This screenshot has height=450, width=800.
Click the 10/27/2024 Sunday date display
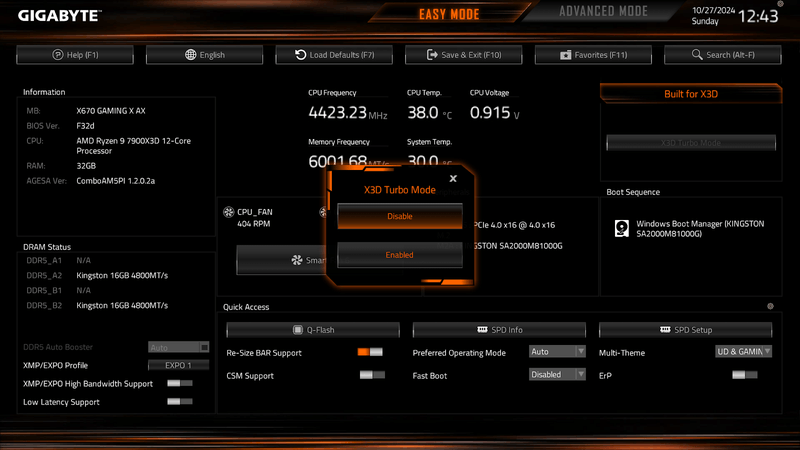pos(713,16)
